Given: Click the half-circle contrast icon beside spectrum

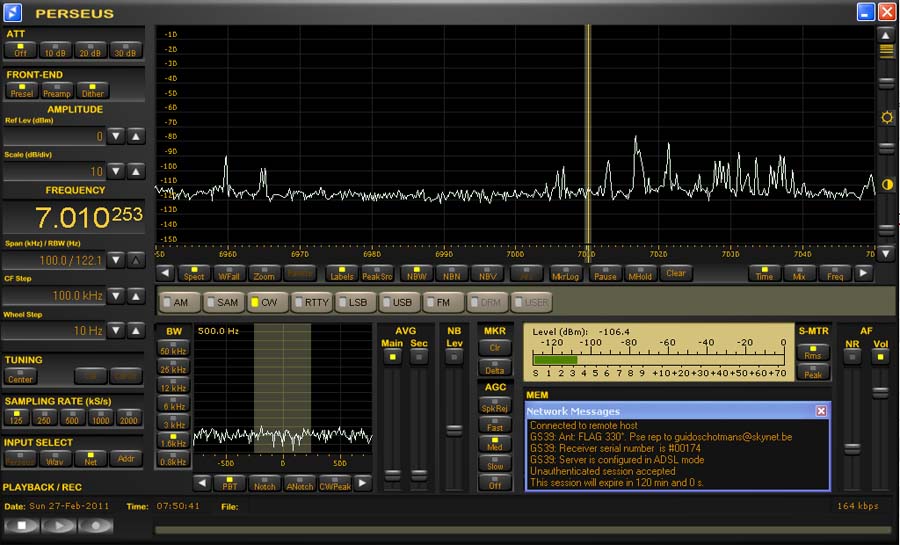Looking at the screenshot, I should tap(887, 184).
